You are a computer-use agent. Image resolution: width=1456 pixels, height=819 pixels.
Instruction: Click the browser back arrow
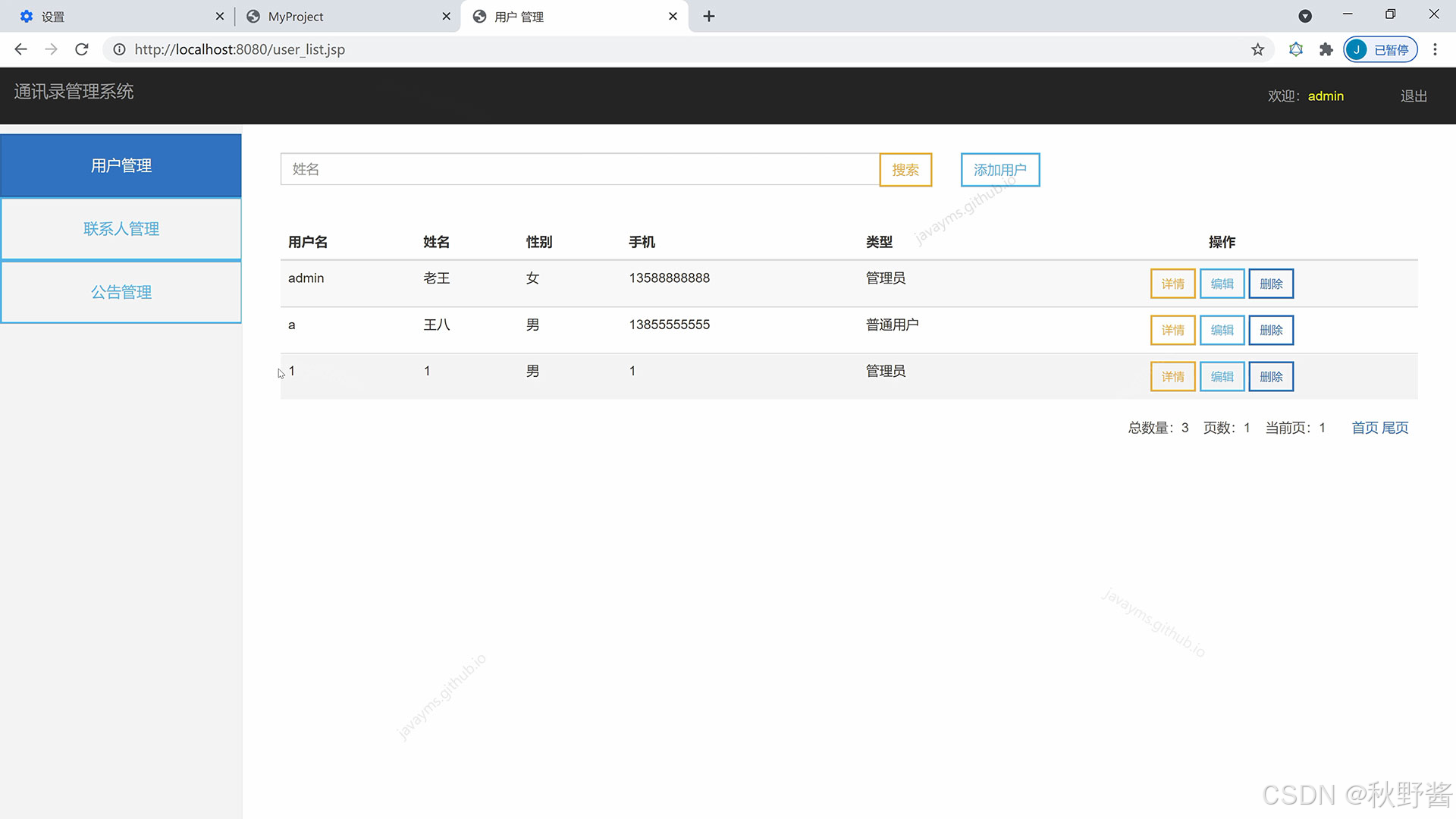pyautogui.click(x=20, y=49)
